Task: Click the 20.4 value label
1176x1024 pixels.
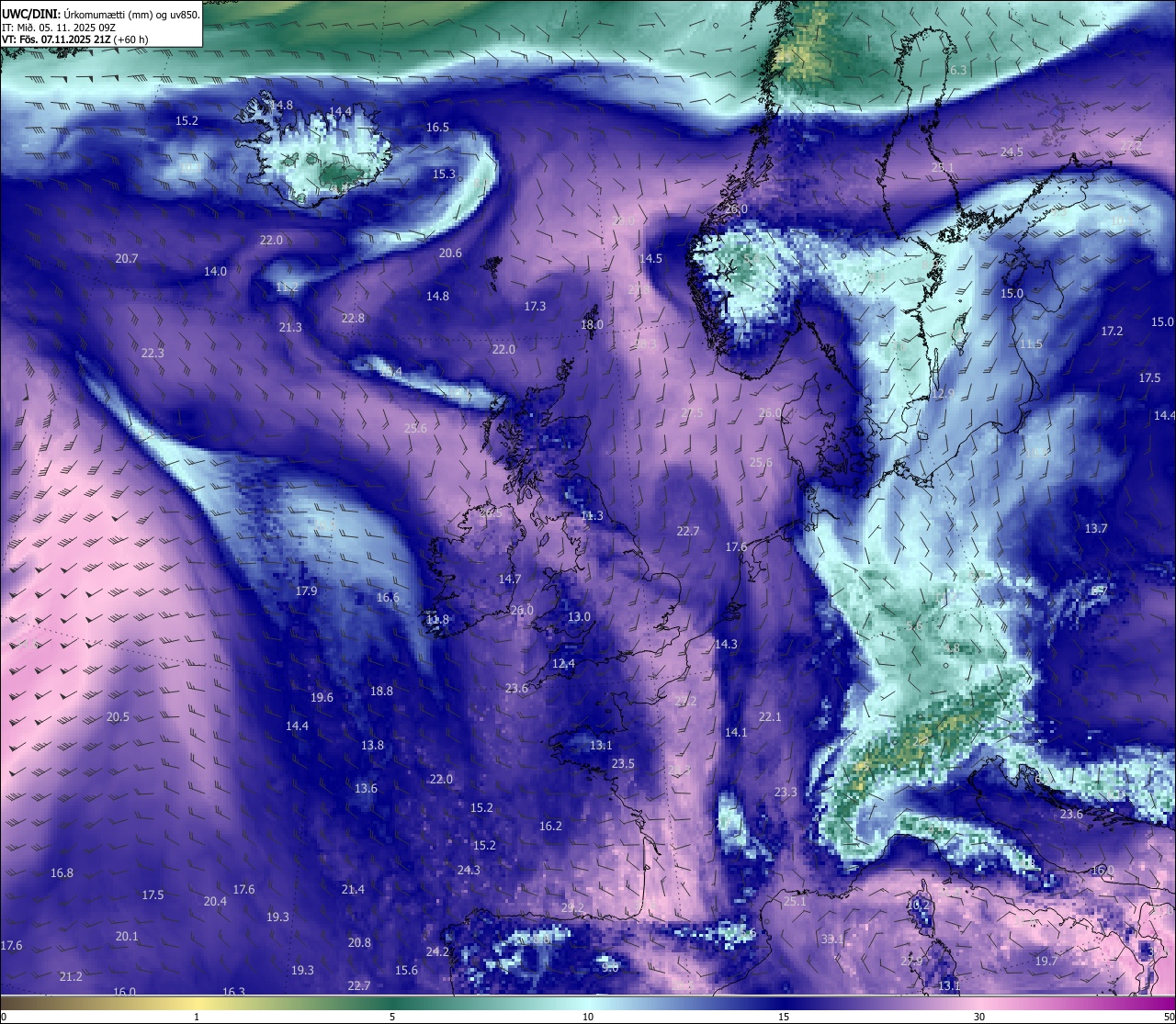Action: 215,902
